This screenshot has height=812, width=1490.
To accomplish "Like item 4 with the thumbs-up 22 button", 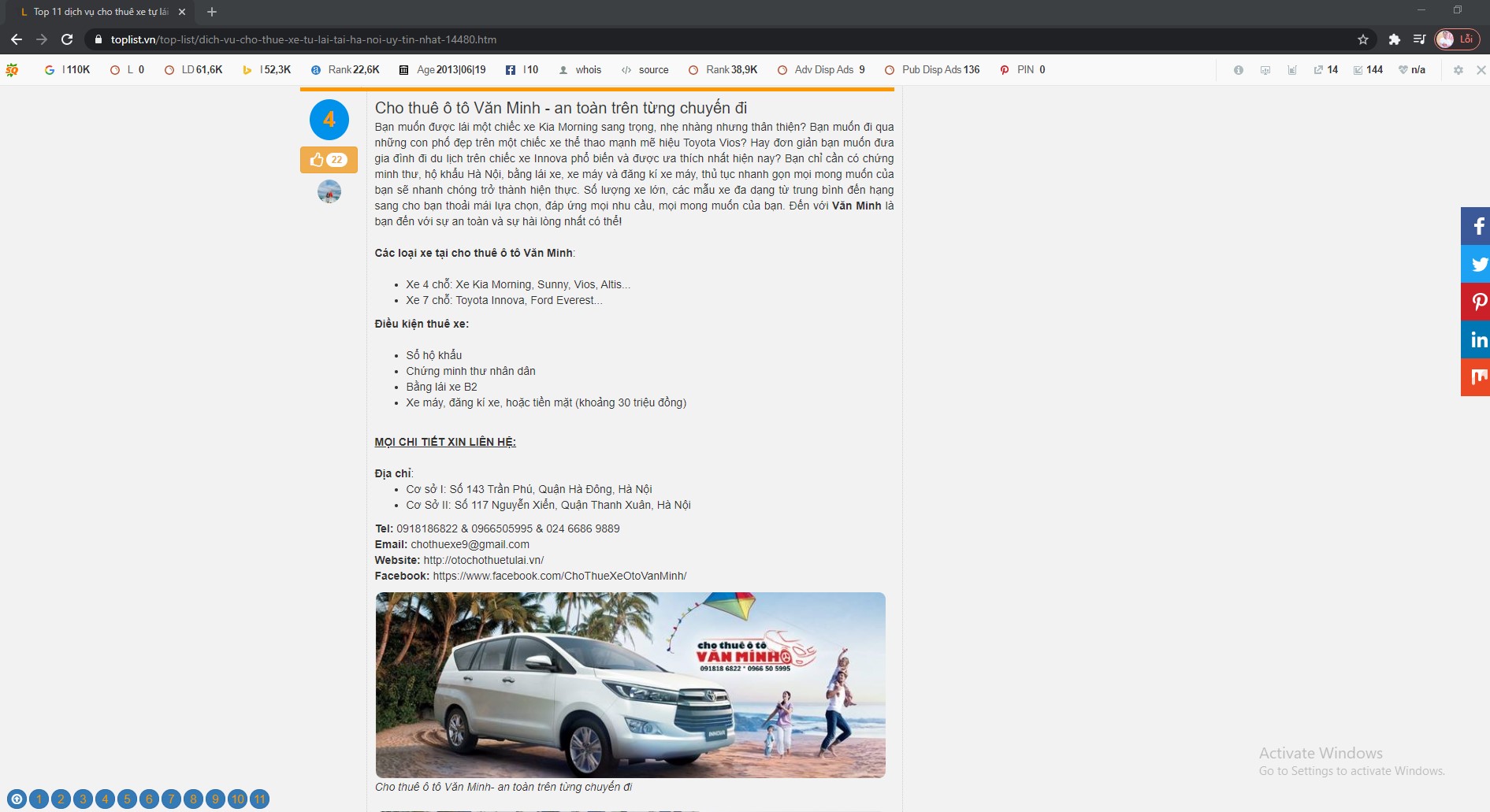I will tap(329, 160).
